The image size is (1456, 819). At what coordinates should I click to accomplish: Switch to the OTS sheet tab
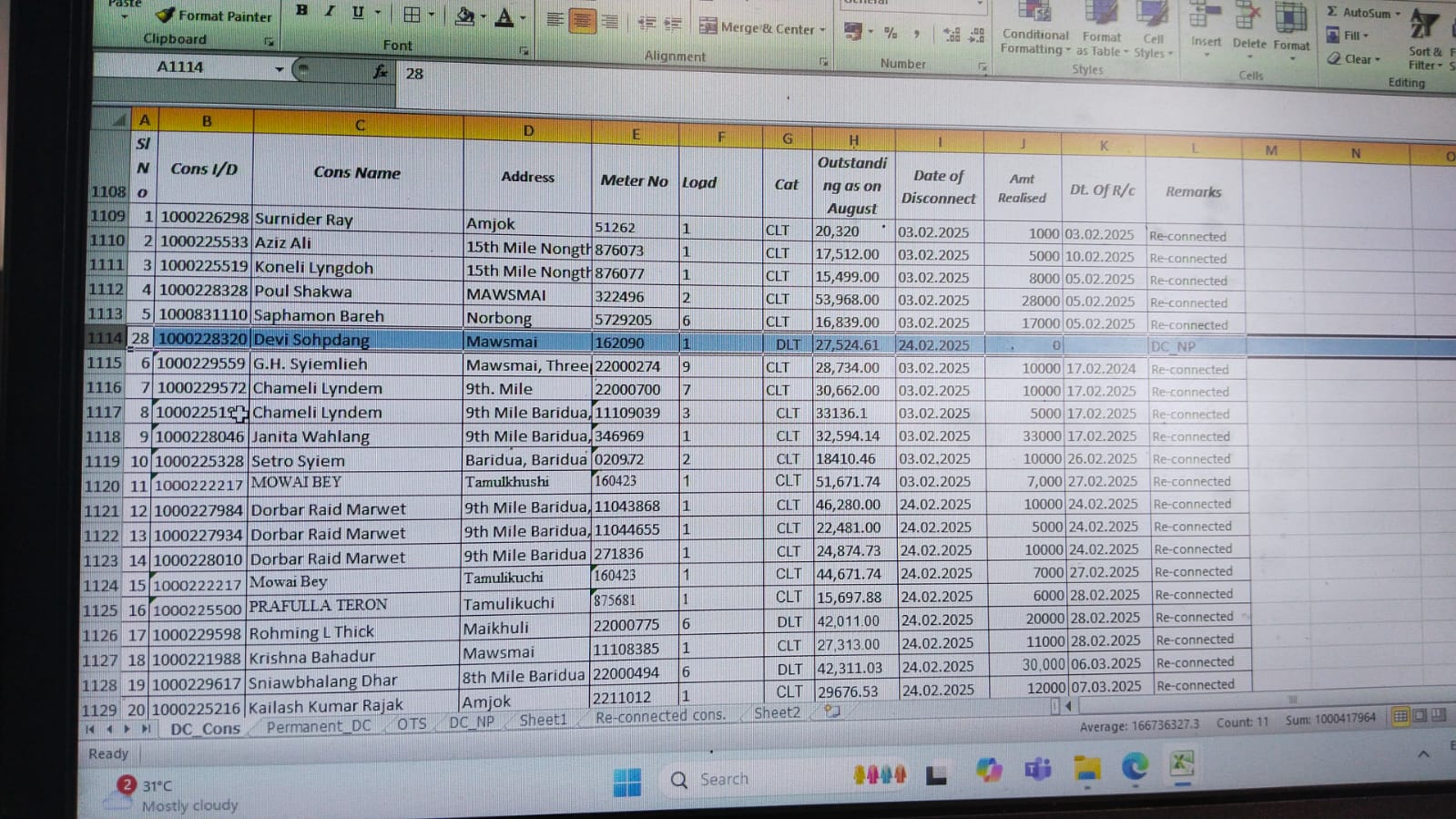(412, 723)
